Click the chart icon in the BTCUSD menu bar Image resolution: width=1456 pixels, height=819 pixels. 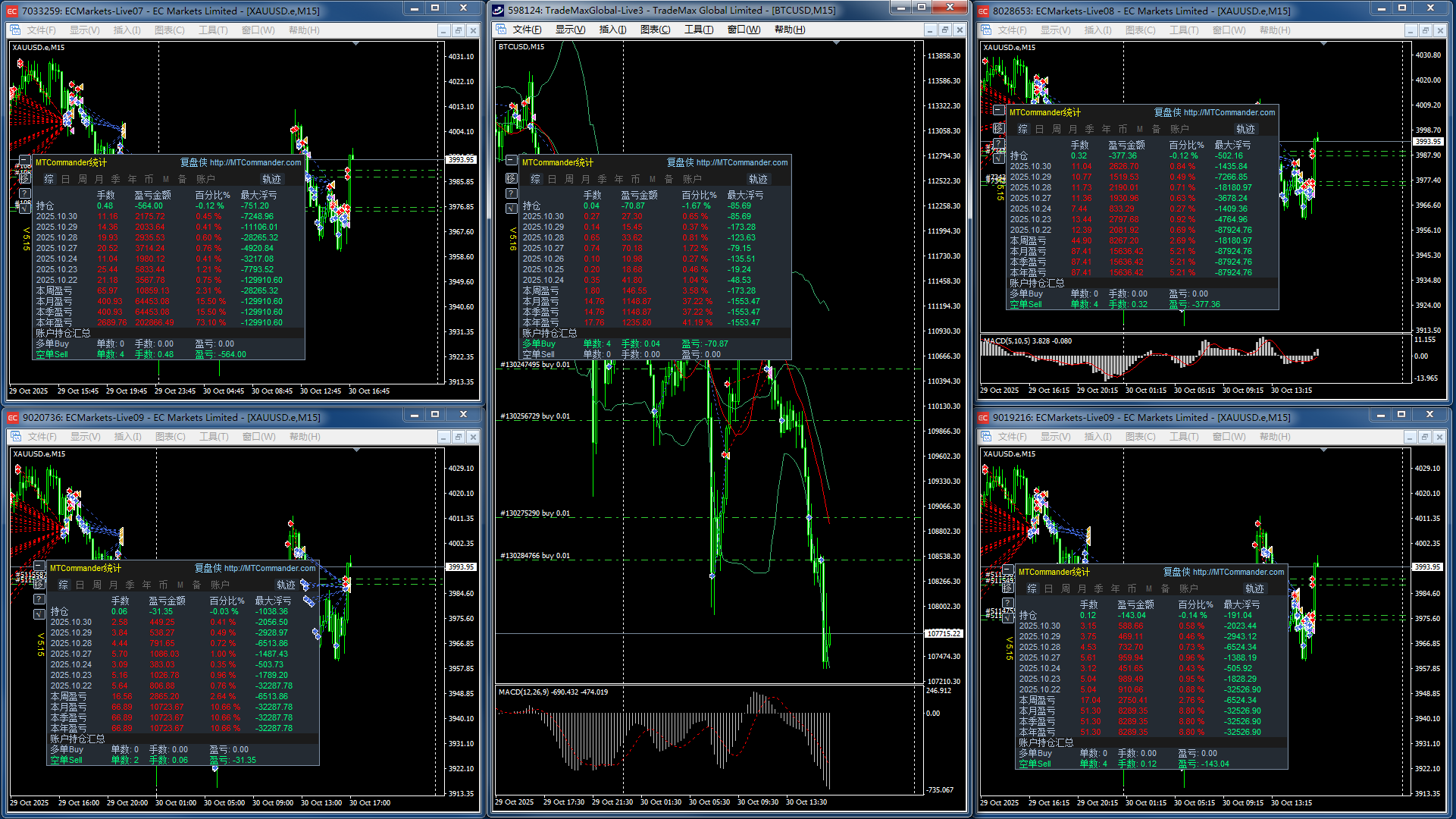[501, 30]
